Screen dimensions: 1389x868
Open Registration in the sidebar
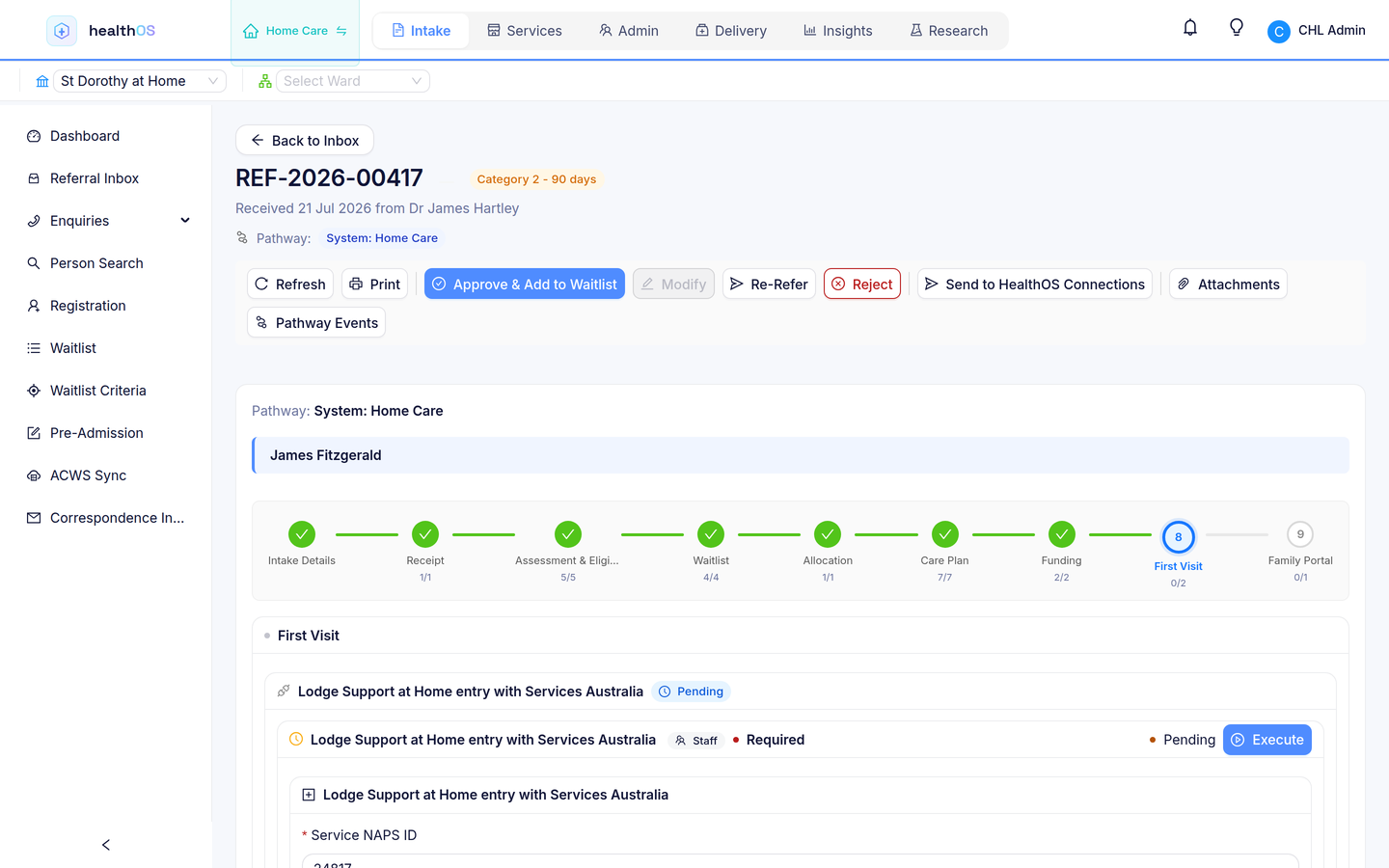(x=106, y=306)
